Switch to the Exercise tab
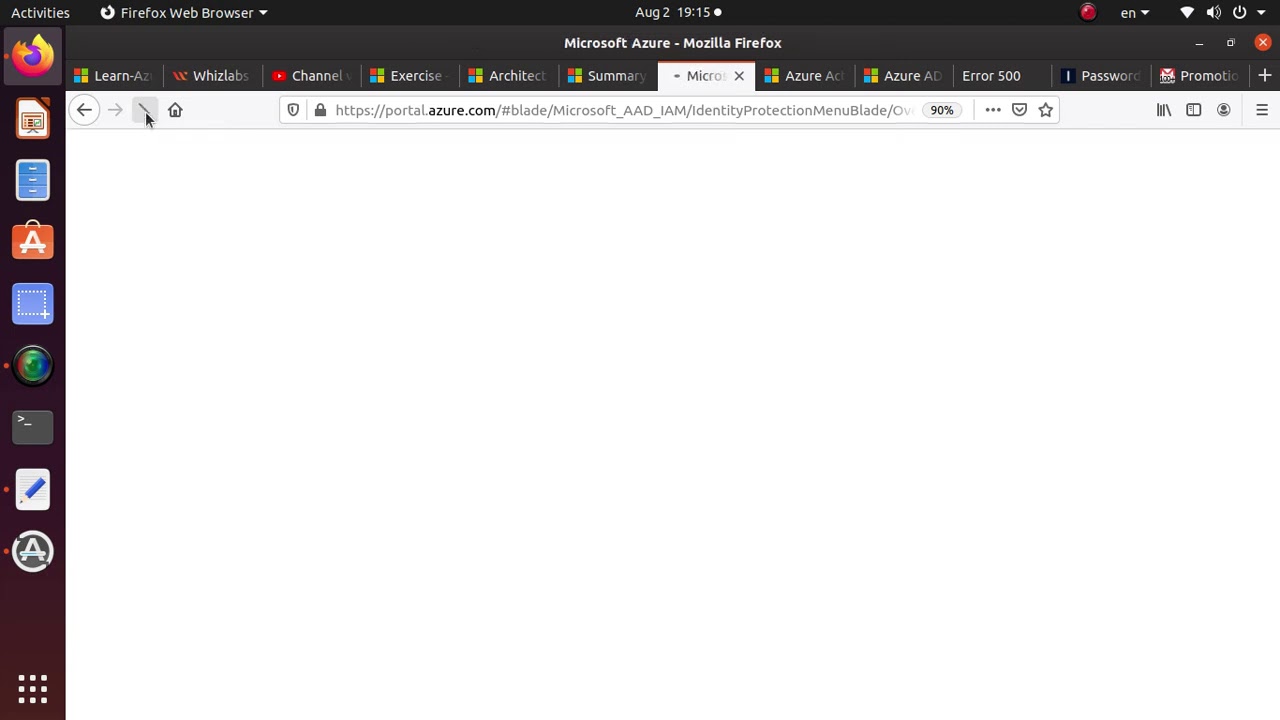The image size is (1280, 720). 409,76
